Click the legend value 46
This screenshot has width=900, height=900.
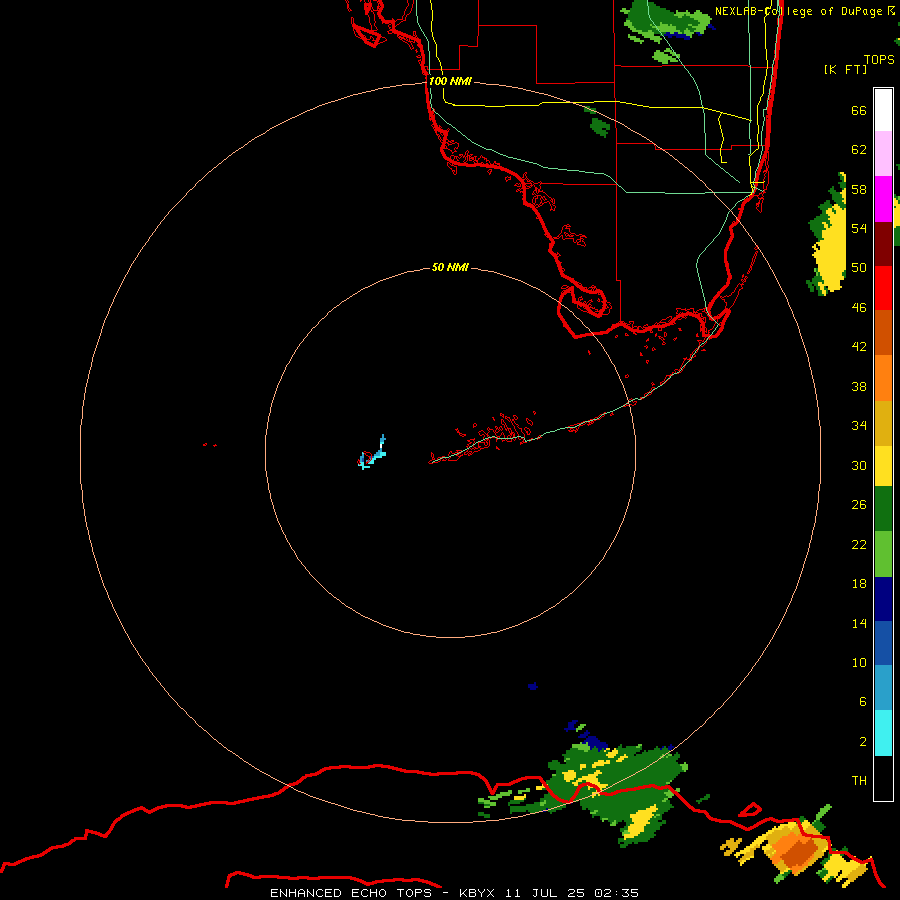(x=859, y=308)
